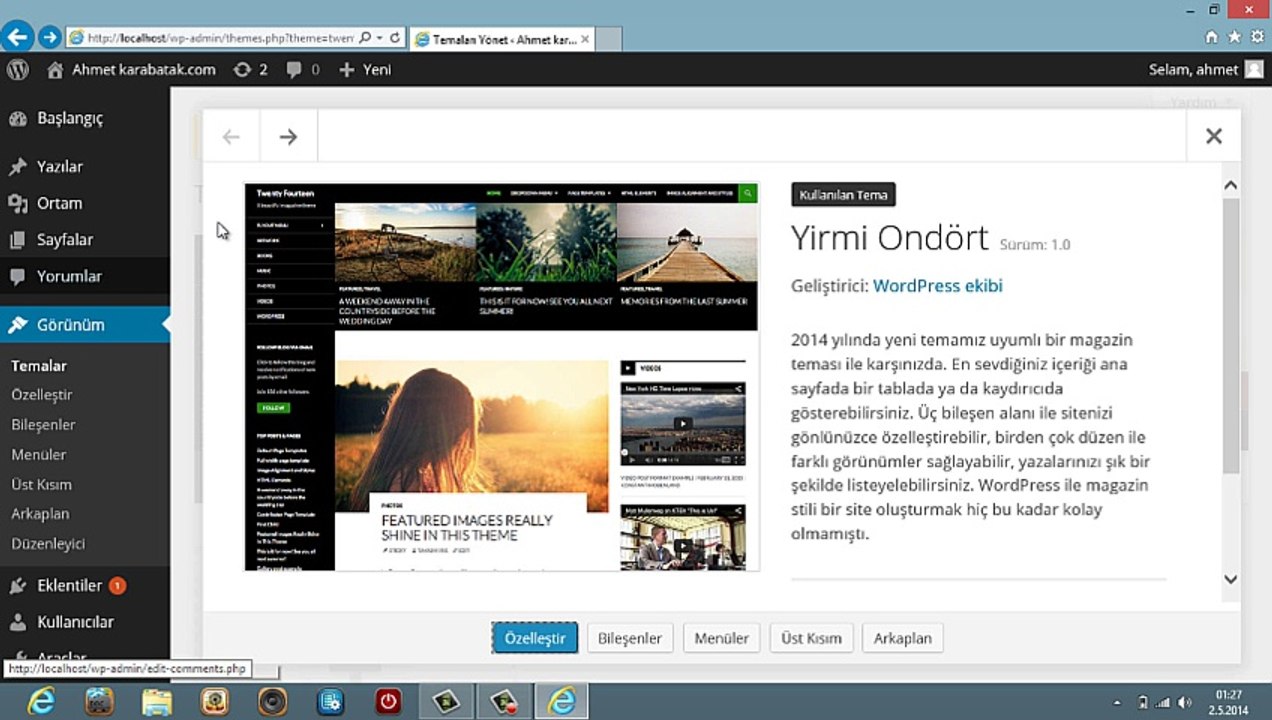Click the Twenty Fourteen theme screenshot
The width and height of the screenshot is (1272, 720).
point(502,377)
